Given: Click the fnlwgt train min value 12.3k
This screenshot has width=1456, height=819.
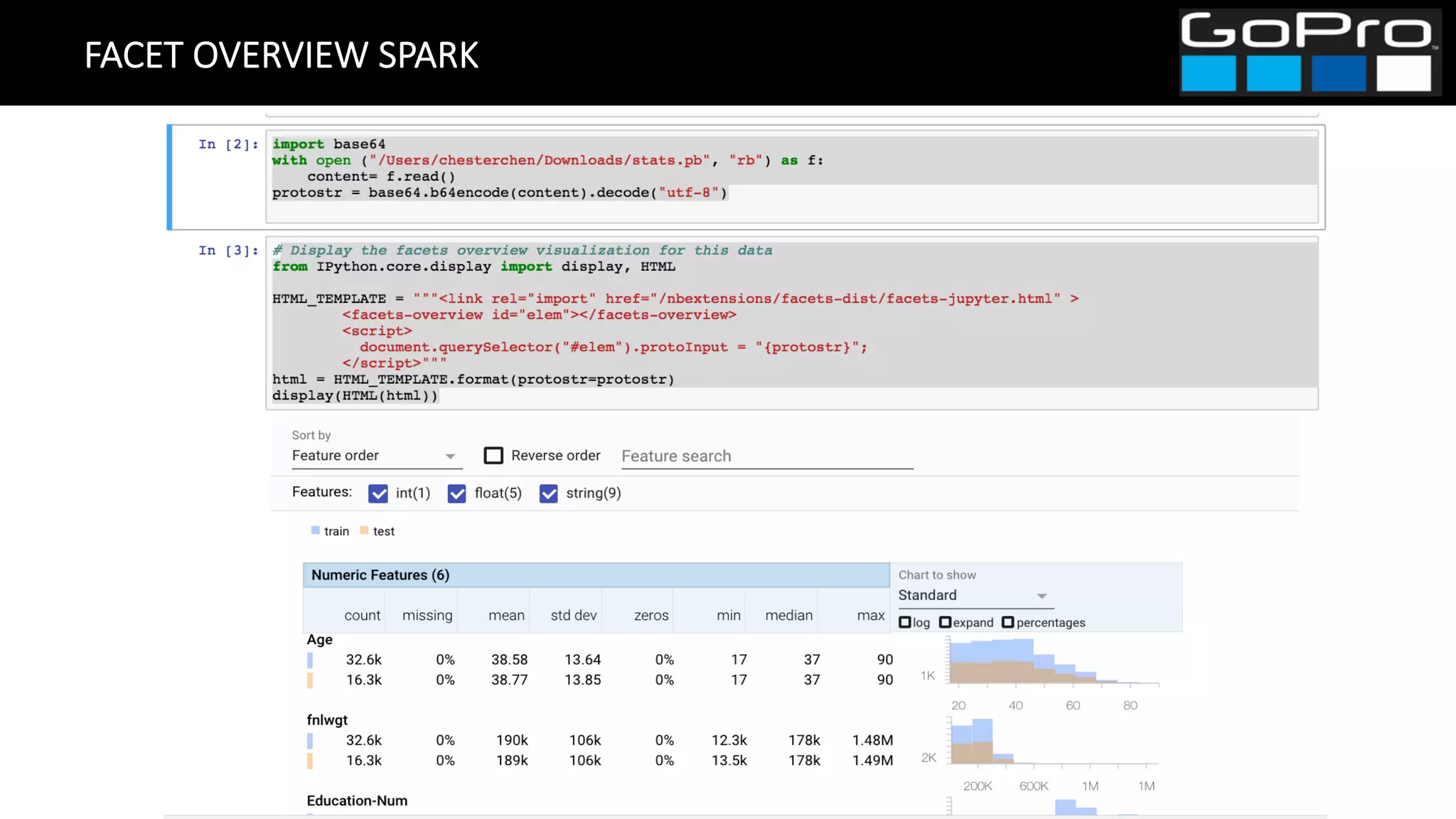Looking at the screenshot, I should [x=729, y=740].
